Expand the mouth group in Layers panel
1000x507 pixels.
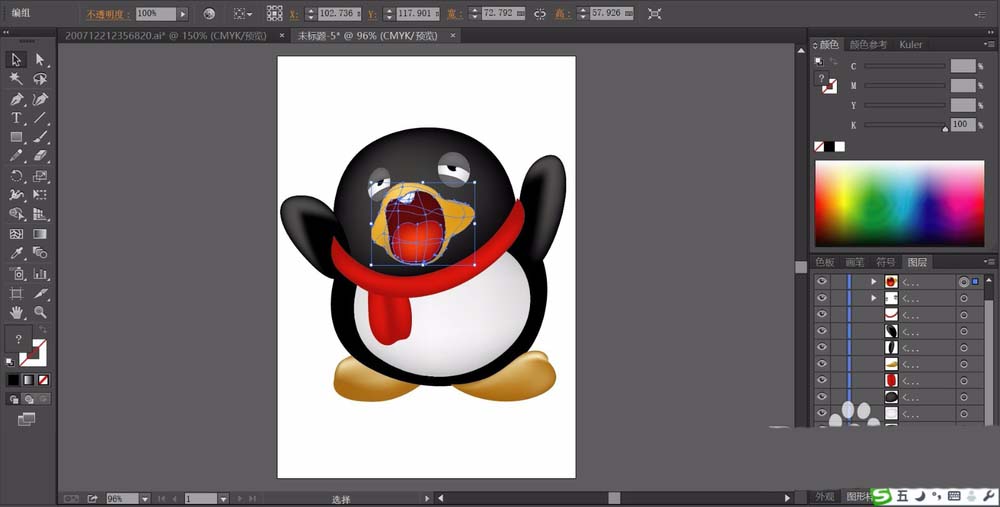[x=874, y=281]
